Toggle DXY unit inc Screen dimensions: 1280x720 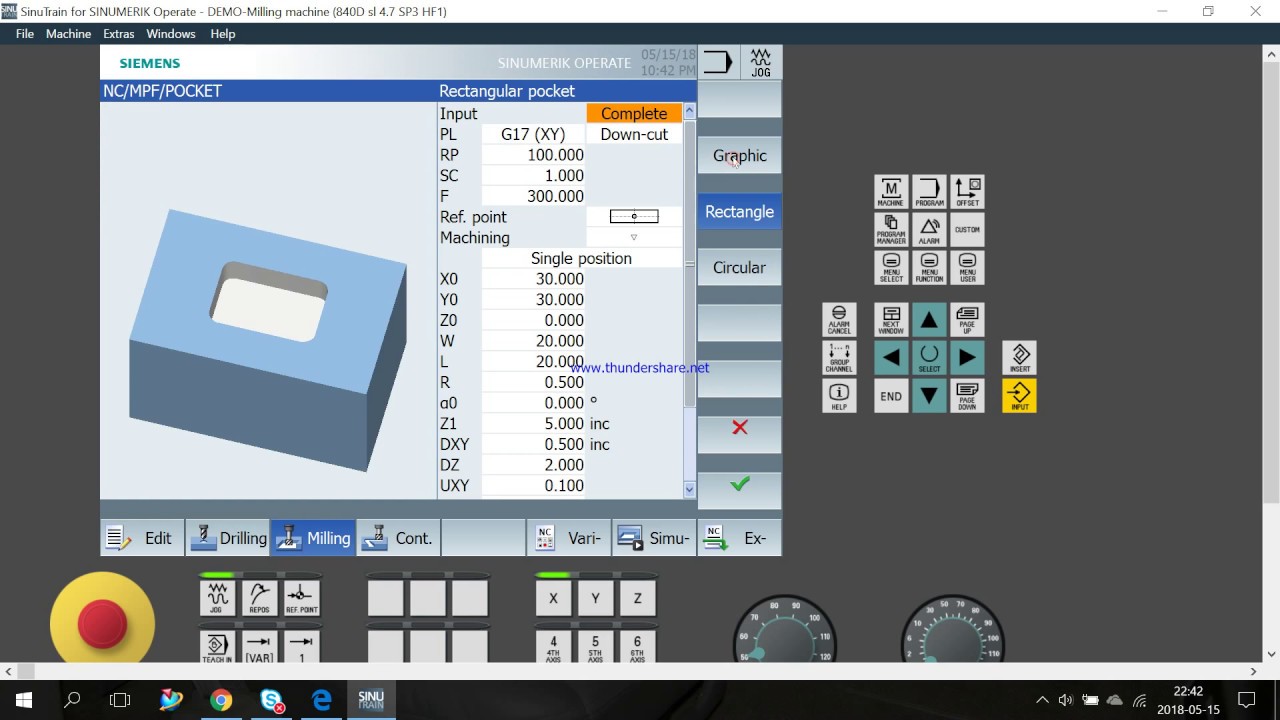[600, 444]
